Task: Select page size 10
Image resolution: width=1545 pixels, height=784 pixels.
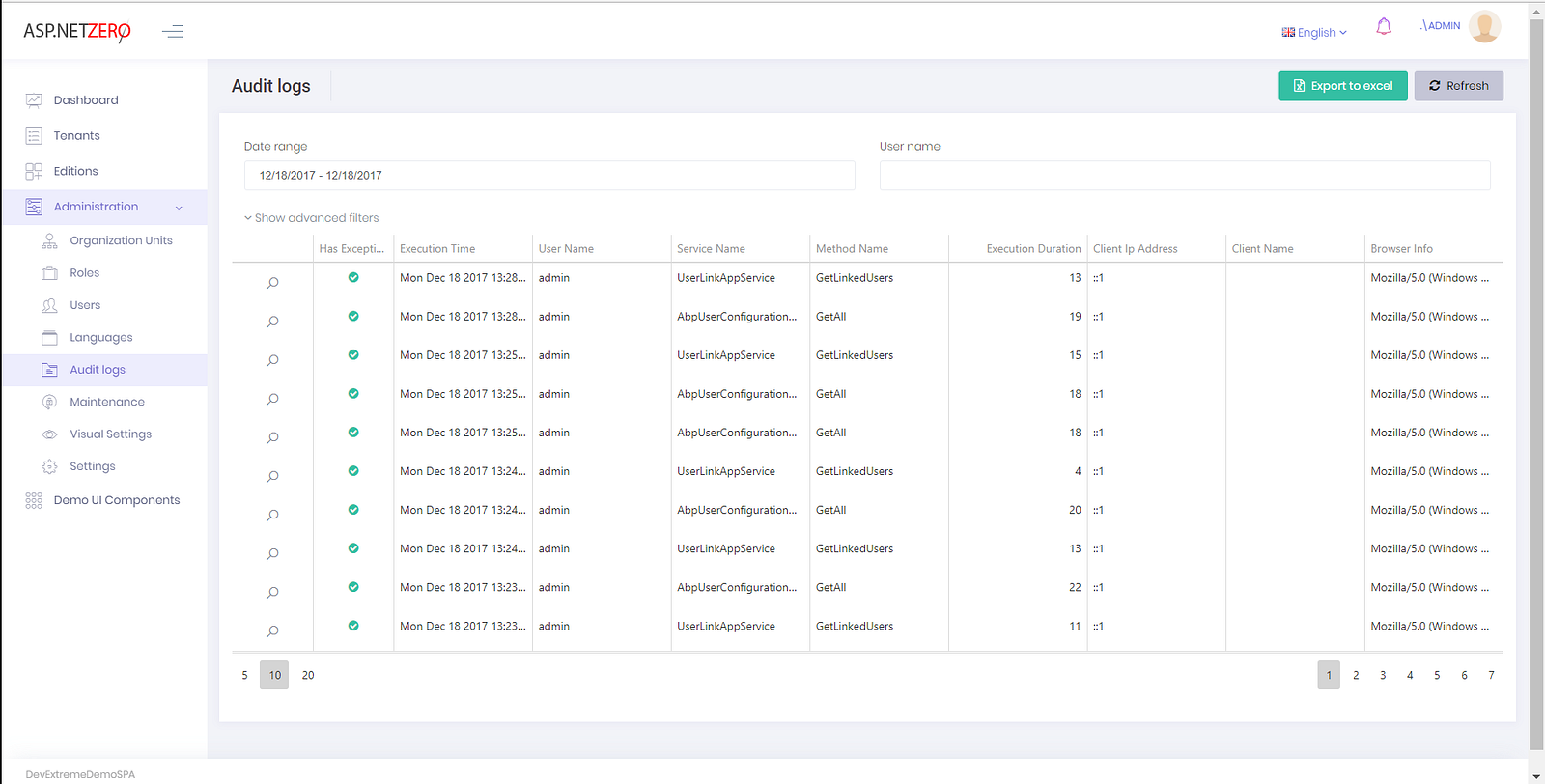Action: click(x=274, y=675)
